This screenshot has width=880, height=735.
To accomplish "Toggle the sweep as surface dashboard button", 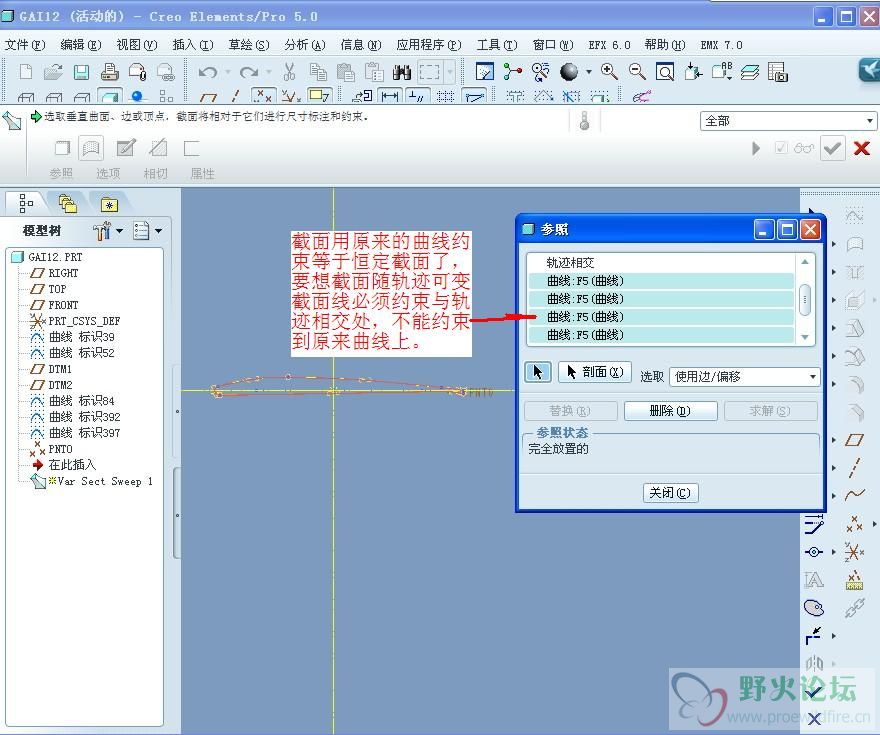I will pos(91,149).
